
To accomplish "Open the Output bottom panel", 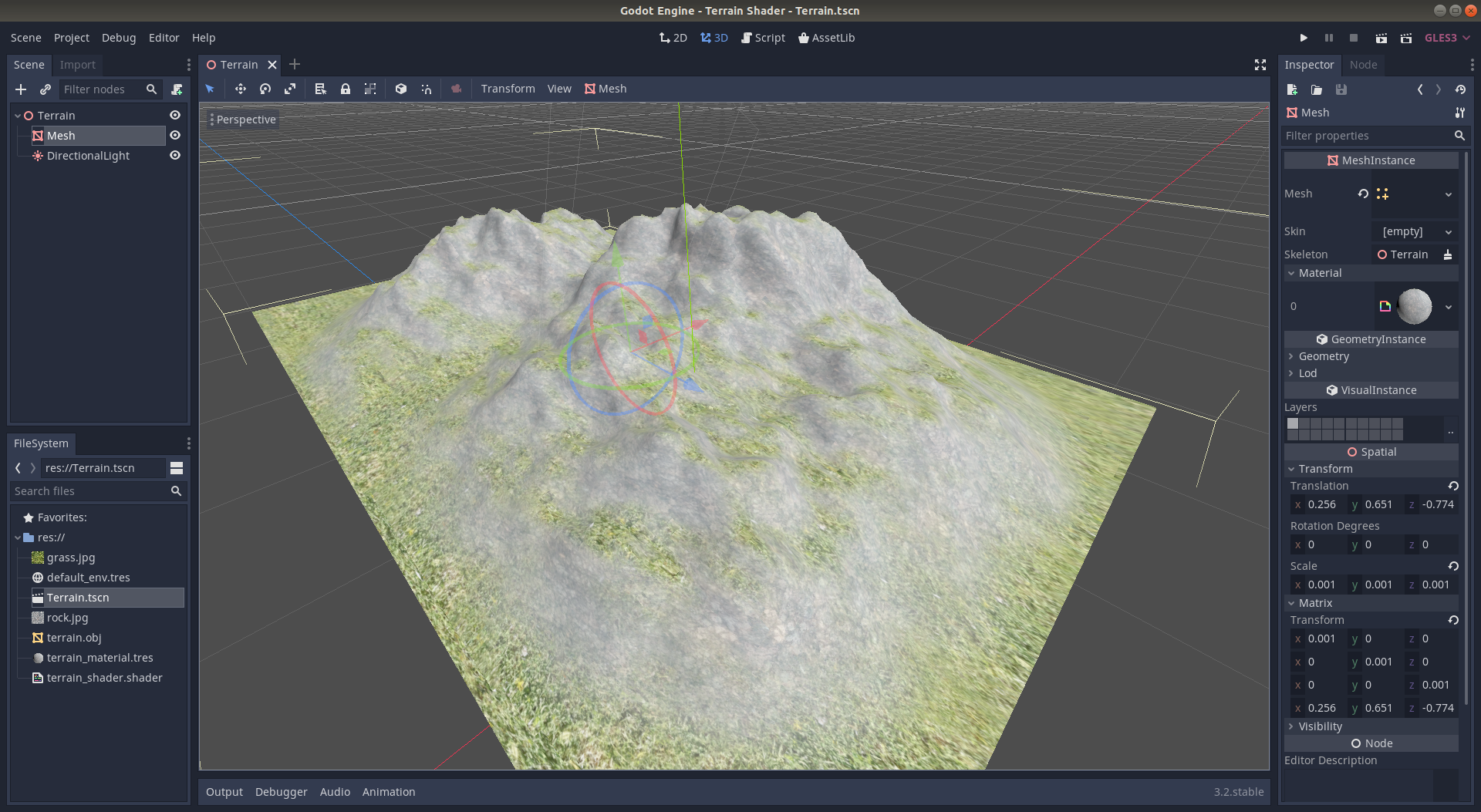I will [224, 792].
